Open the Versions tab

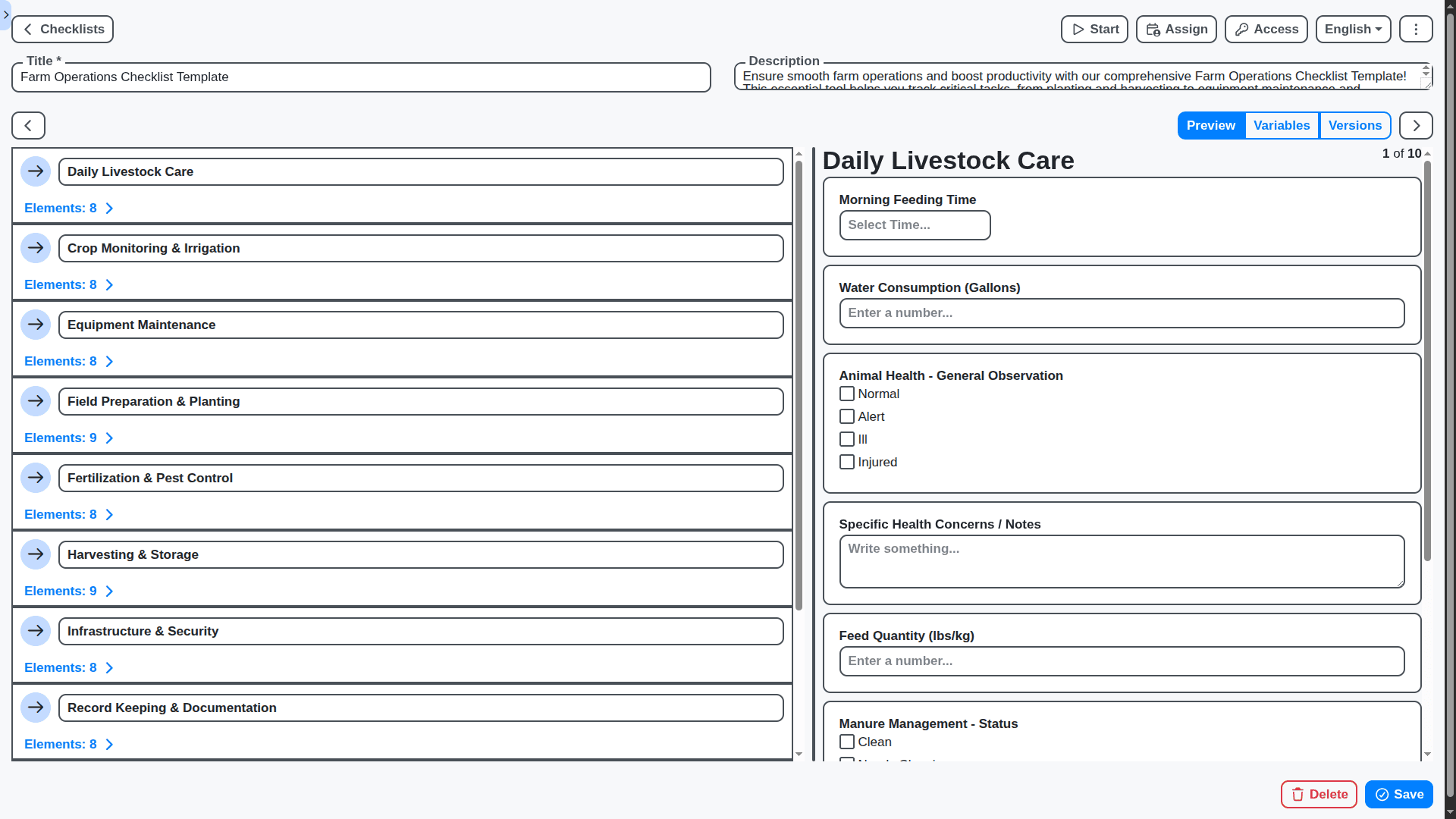(x=1355, y=125)
